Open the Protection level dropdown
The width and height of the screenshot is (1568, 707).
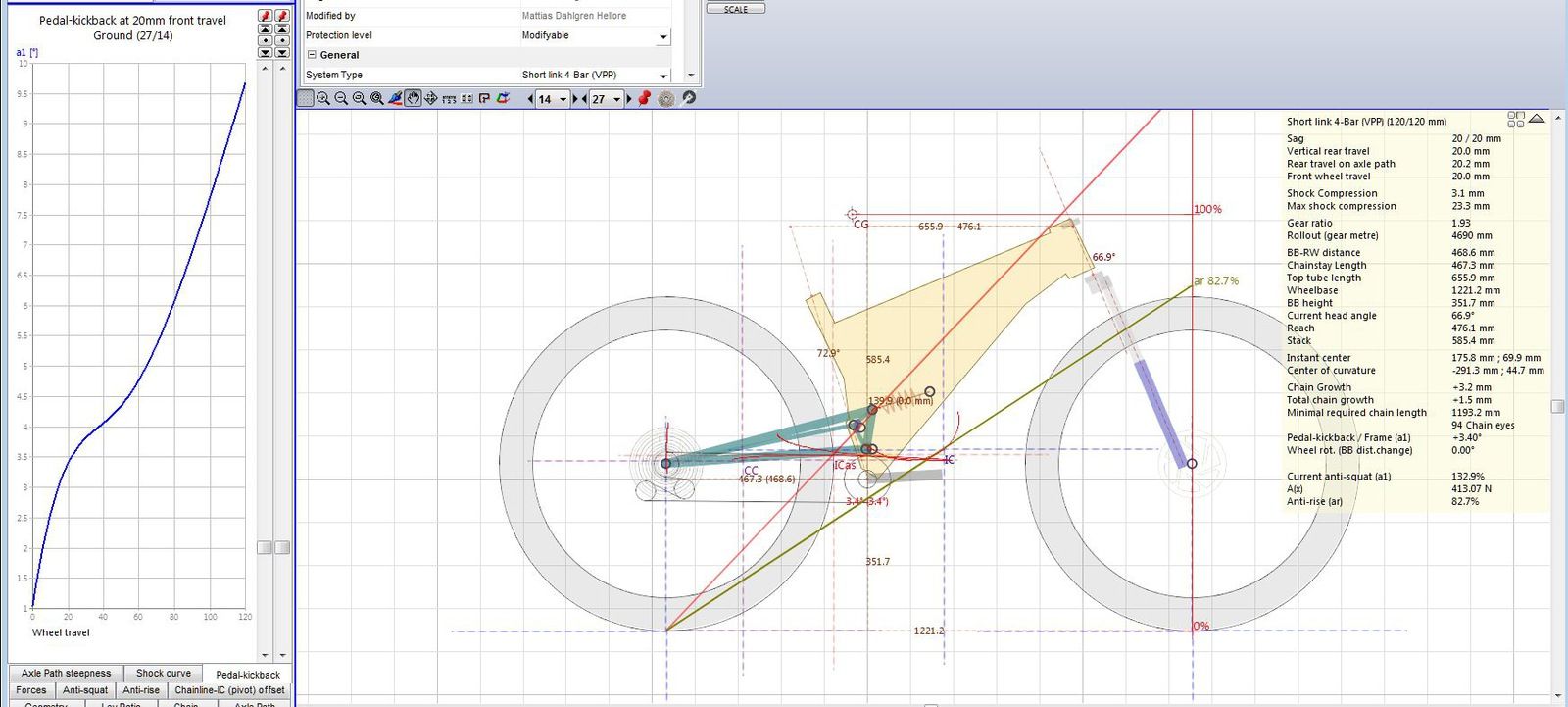coord(663,37)
